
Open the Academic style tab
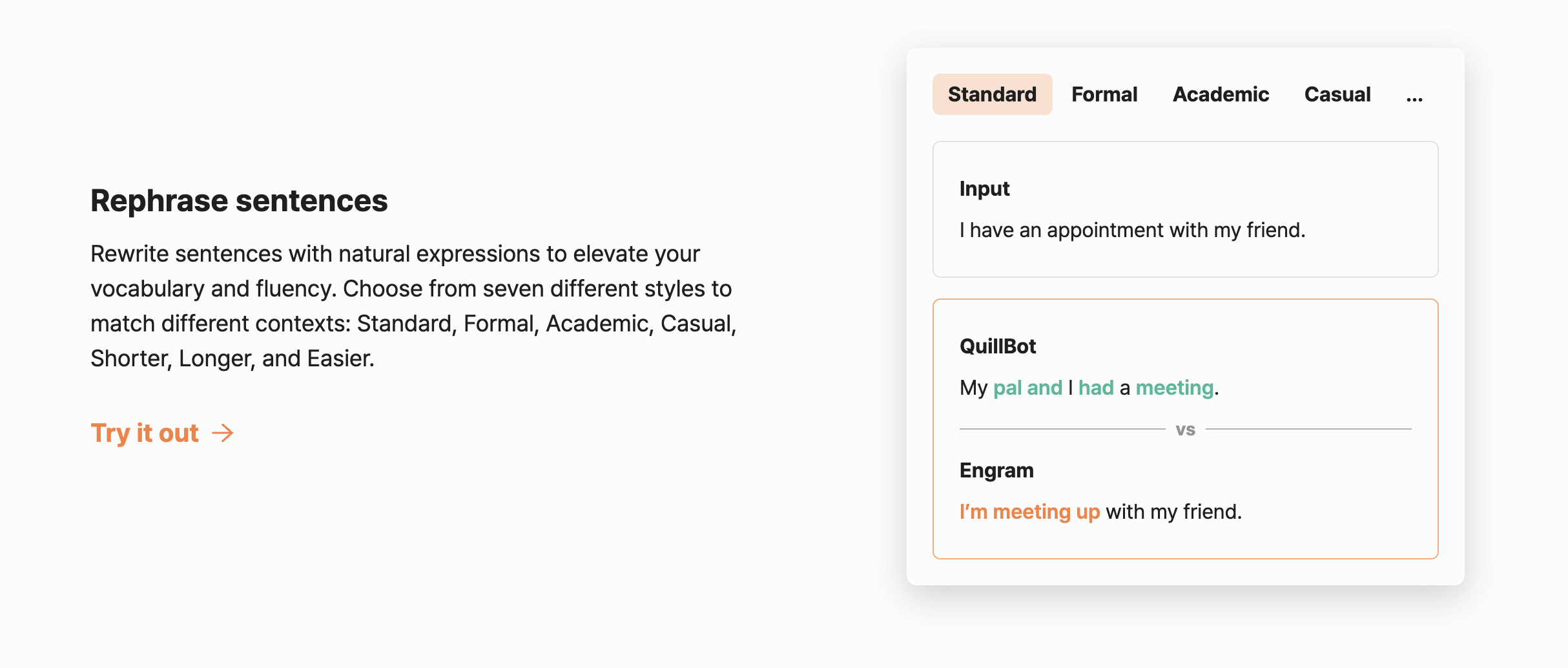click(x=1221, y=94)
